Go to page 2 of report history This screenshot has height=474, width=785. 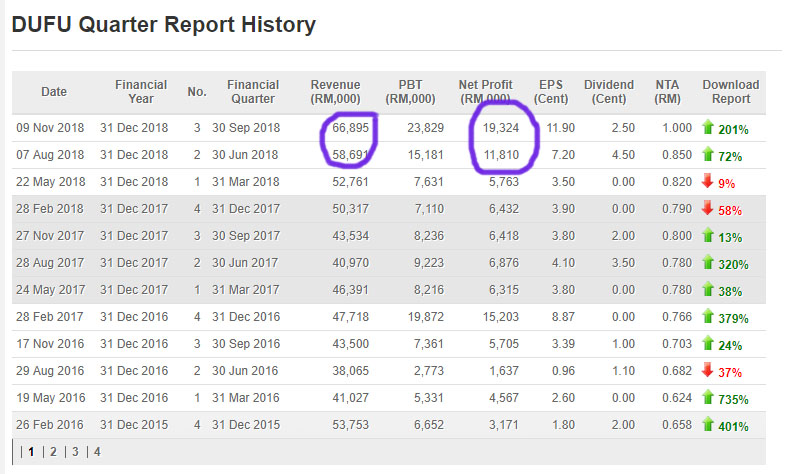click(53, 452)
